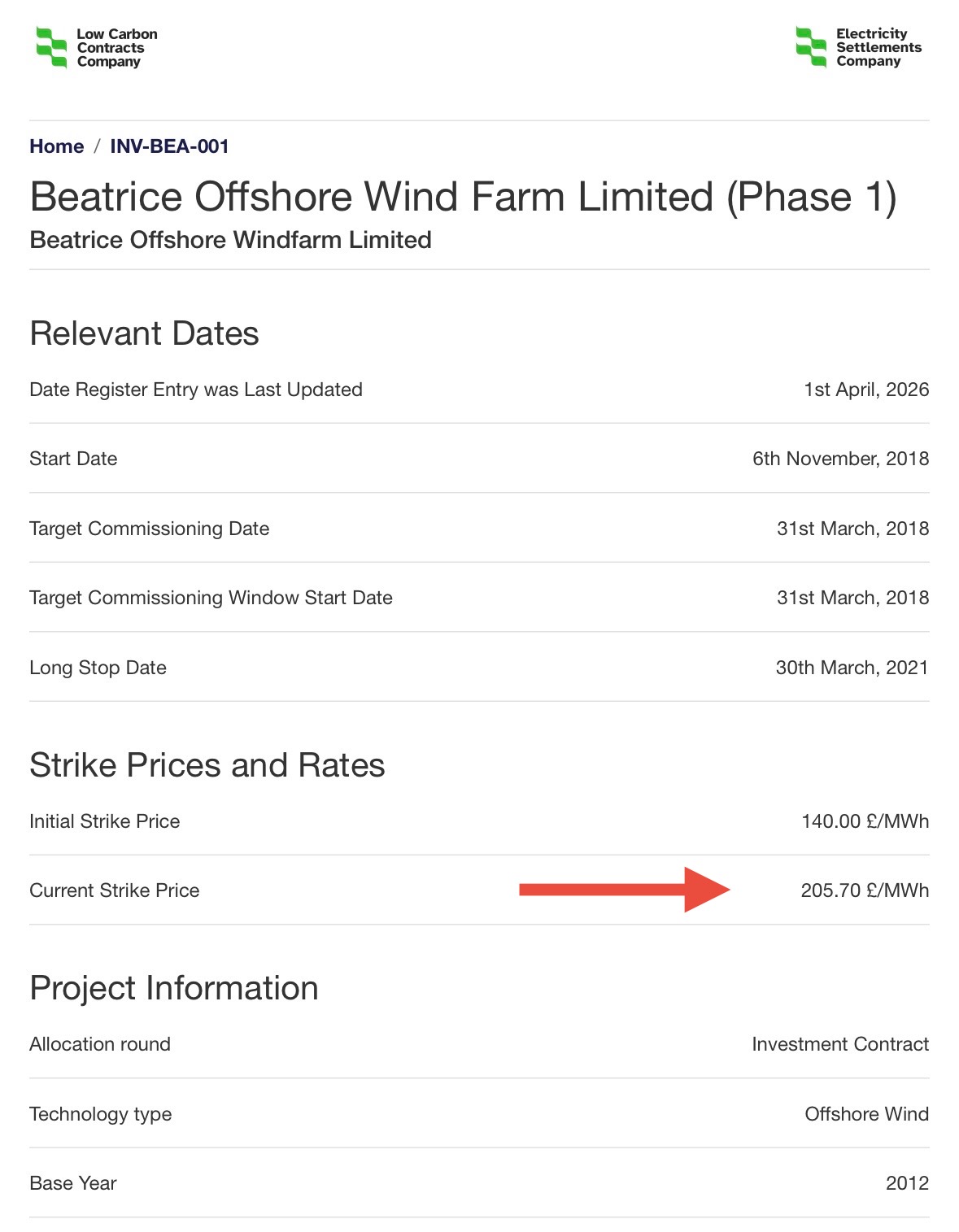Image resolution: width=959 pixels, height=1232 pixels.
Task: Click the Low Carbon Contracts Company logo
Action: pyautogui.click(x=97, y=48)
